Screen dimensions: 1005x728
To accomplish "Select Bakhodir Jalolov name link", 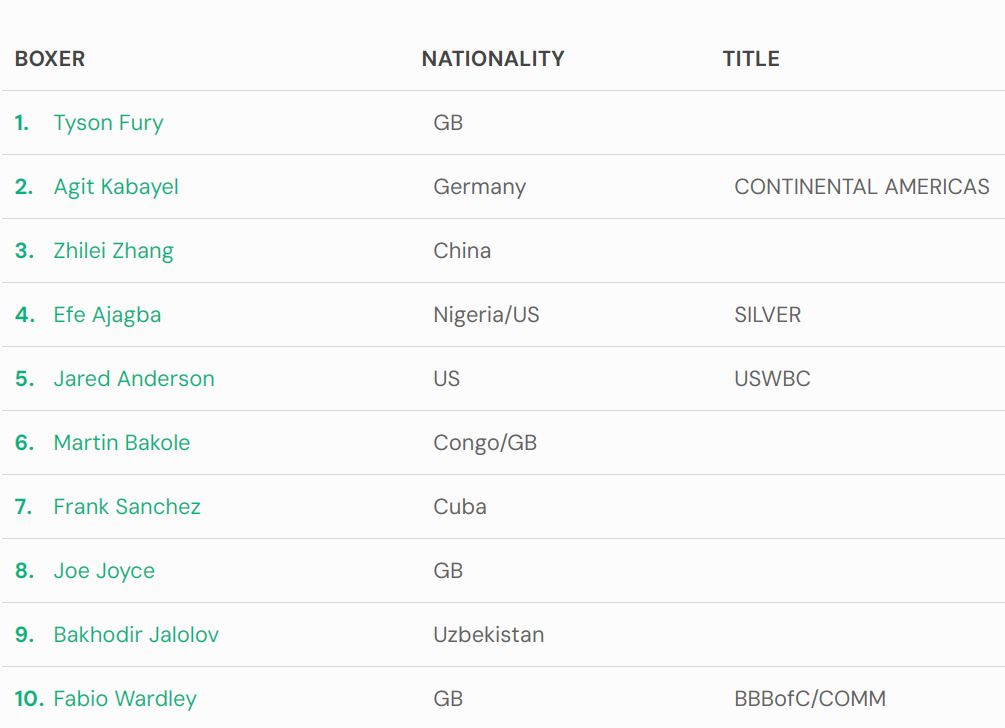I will coord(136,634).
